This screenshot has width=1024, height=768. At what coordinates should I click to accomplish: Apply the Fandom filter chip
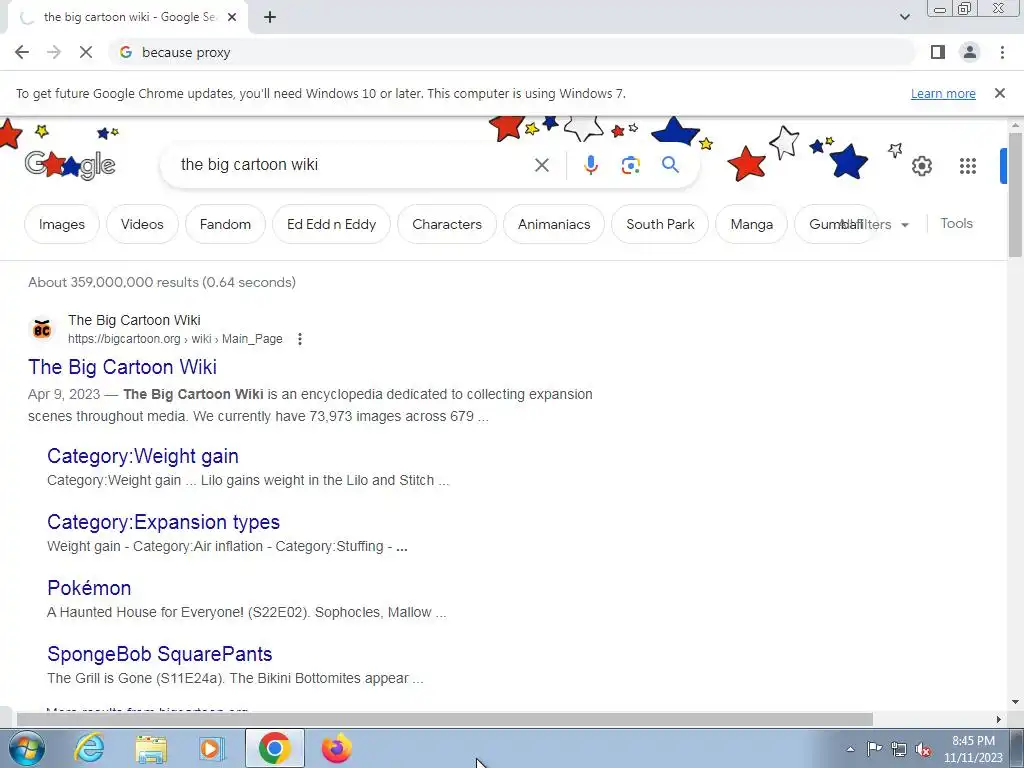pos(225,224)
